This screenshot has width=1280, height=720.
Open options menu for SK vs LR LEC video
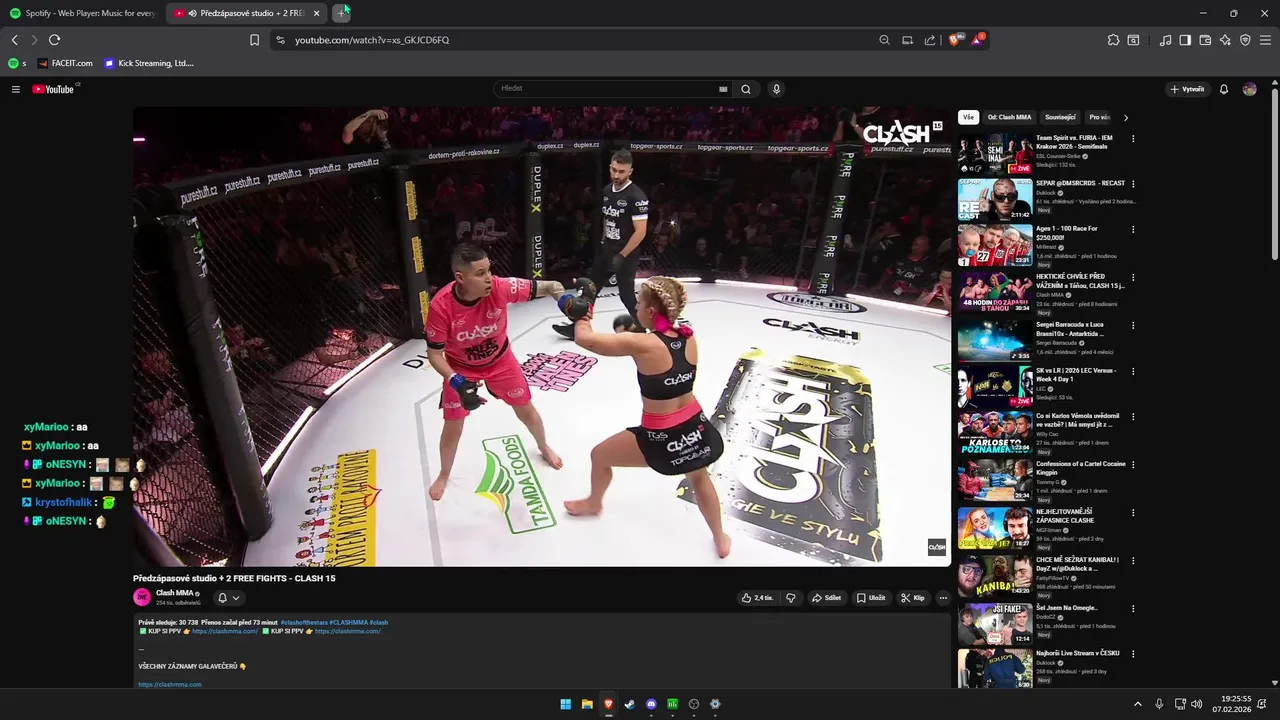coord(1133,372)
